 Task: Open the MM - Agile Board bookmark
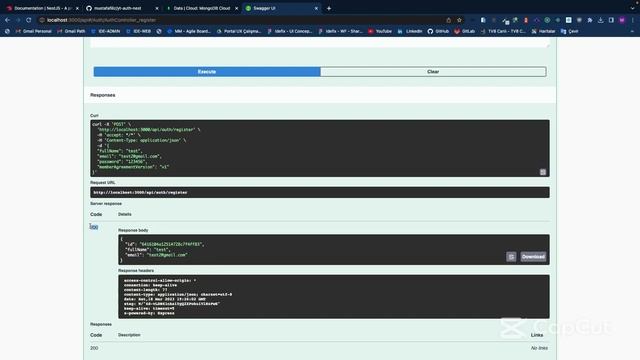(x=189, y=31)
